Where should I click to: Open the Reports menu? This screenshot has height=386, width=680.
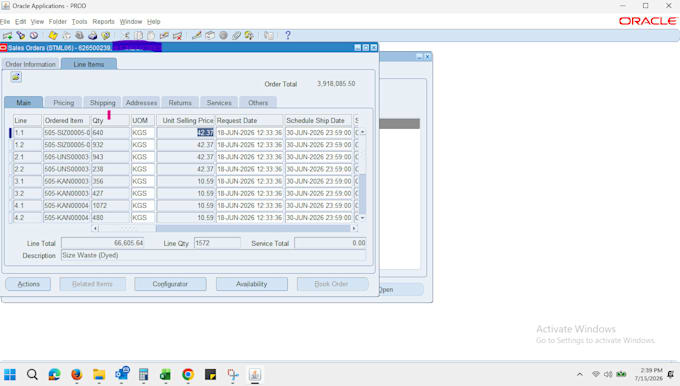pos(104,22)
